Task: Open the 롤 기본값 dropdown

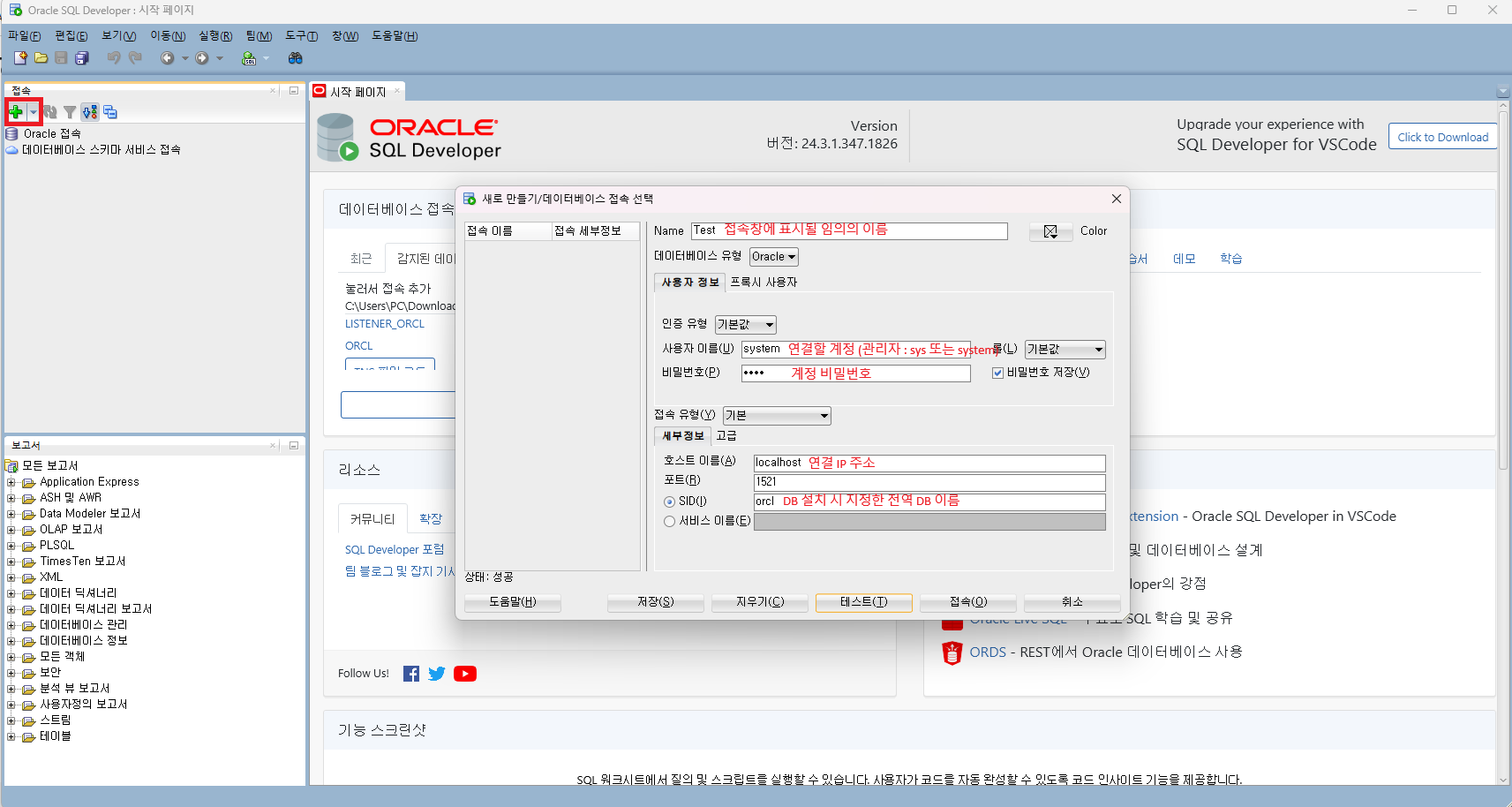Action: pos(1064,350)
